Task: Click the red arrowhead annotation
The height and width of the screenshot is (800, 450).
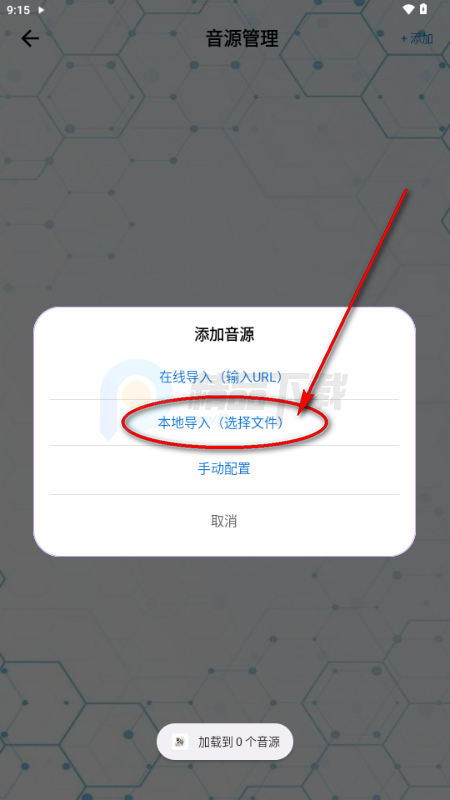Action: click(306, 401)
